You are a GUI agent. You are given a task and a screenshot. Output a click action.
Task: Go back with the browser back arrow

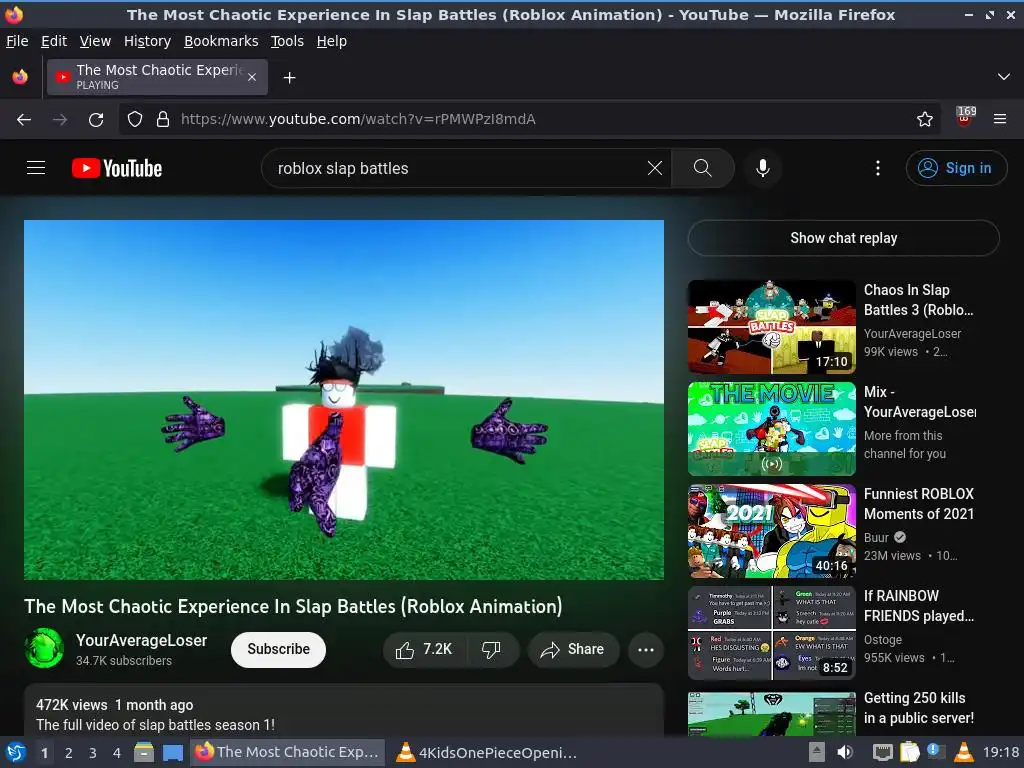coord(24,120)
